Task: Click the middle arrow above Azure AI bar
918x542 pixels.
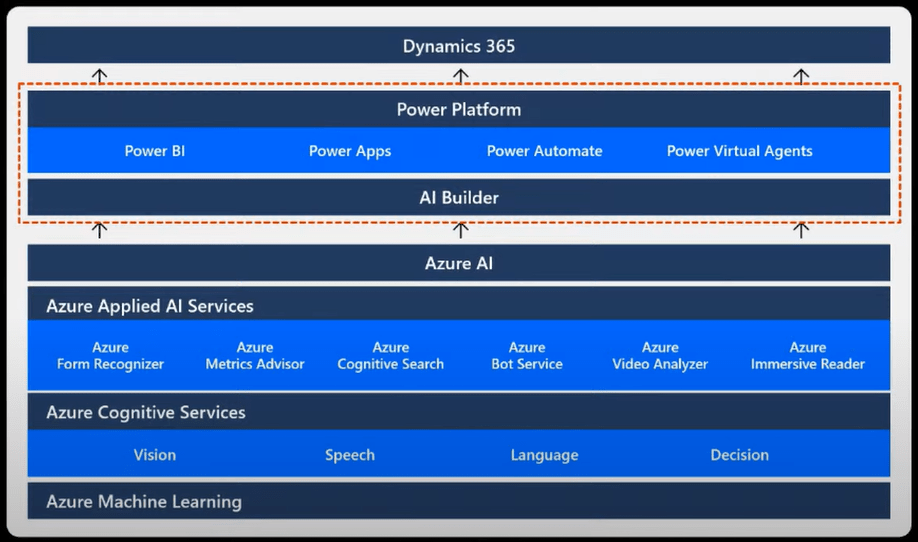Action: pyautogui.click(x=460, y=230)
